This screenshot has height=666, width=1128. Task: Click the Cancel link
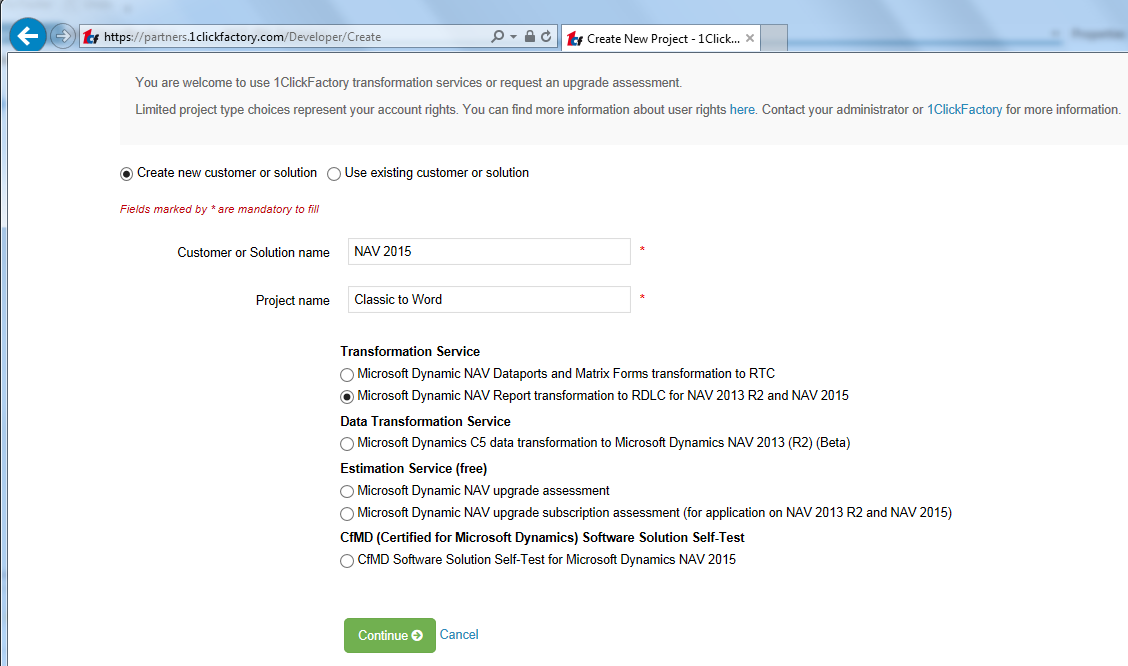459,635
